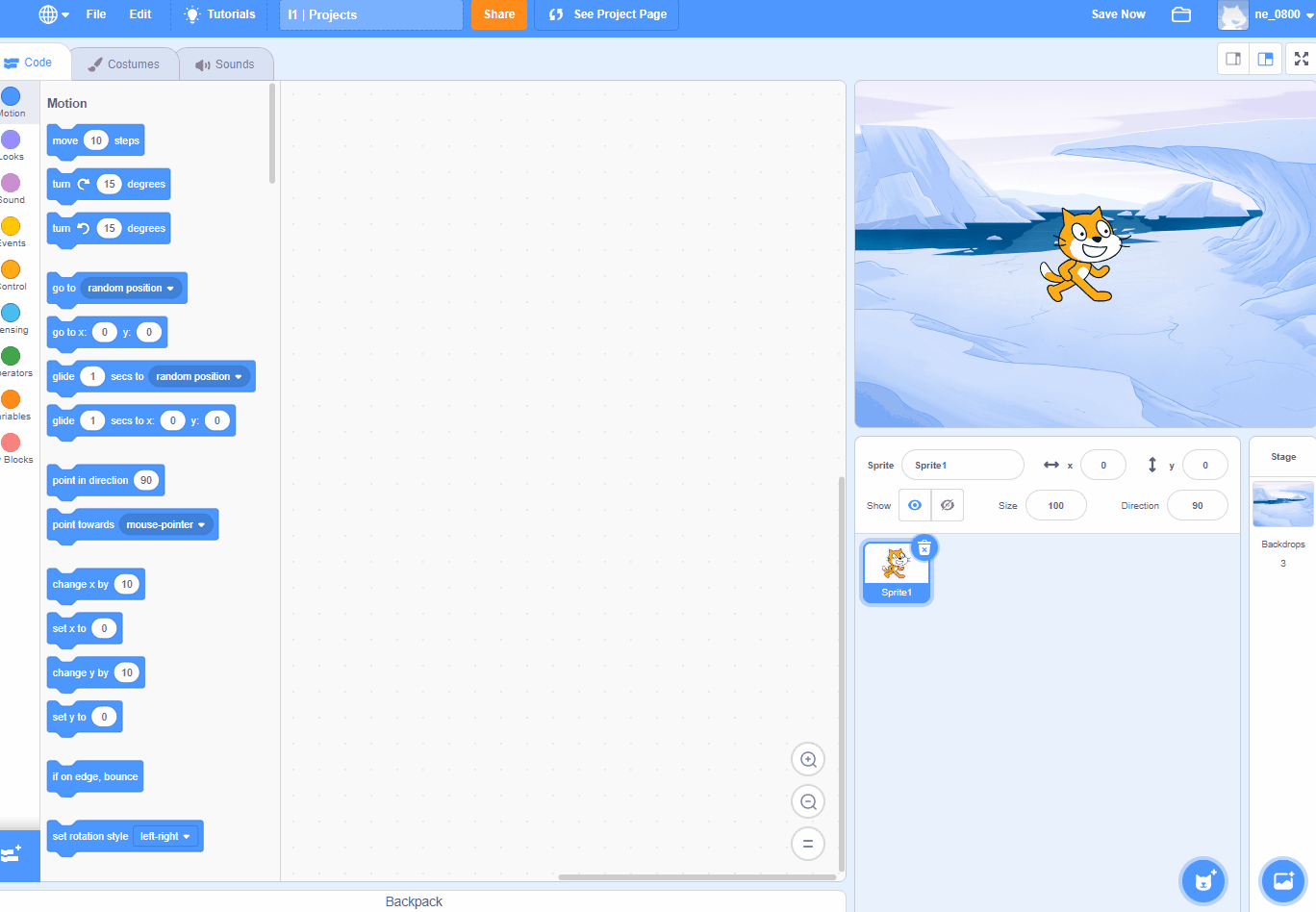
Task: Click the zoom in magnifier icon
Action: [x=808, y=759]
